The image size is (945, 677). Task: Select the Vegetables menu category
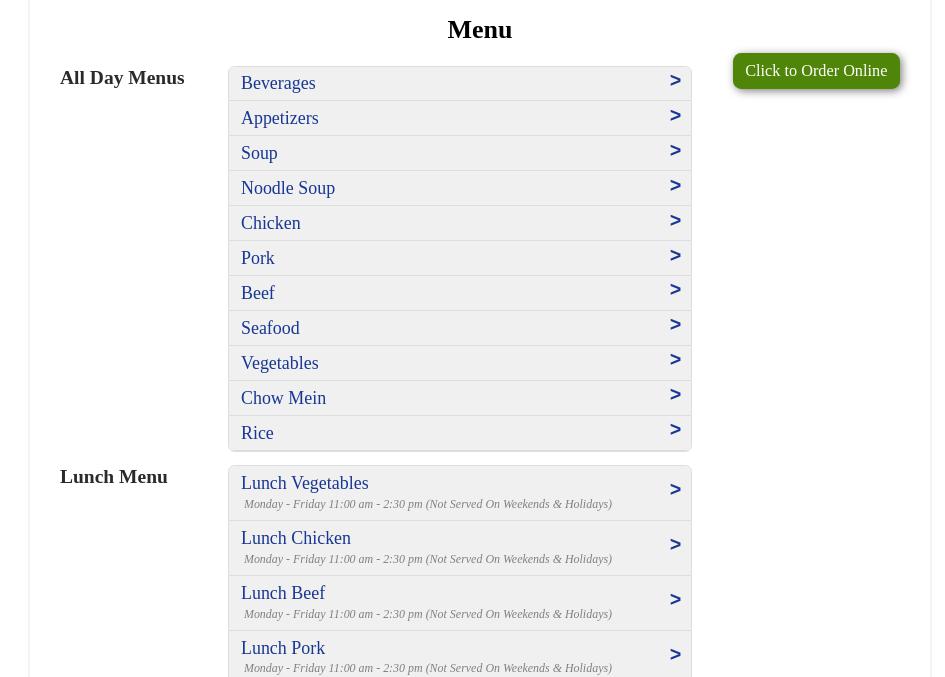[x=279, y=363]
